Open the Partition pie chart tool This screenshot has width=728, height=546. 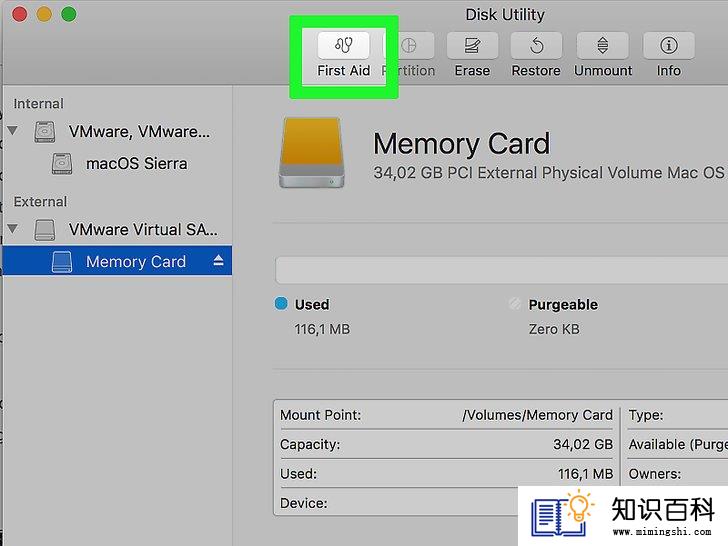pos(409,45)
